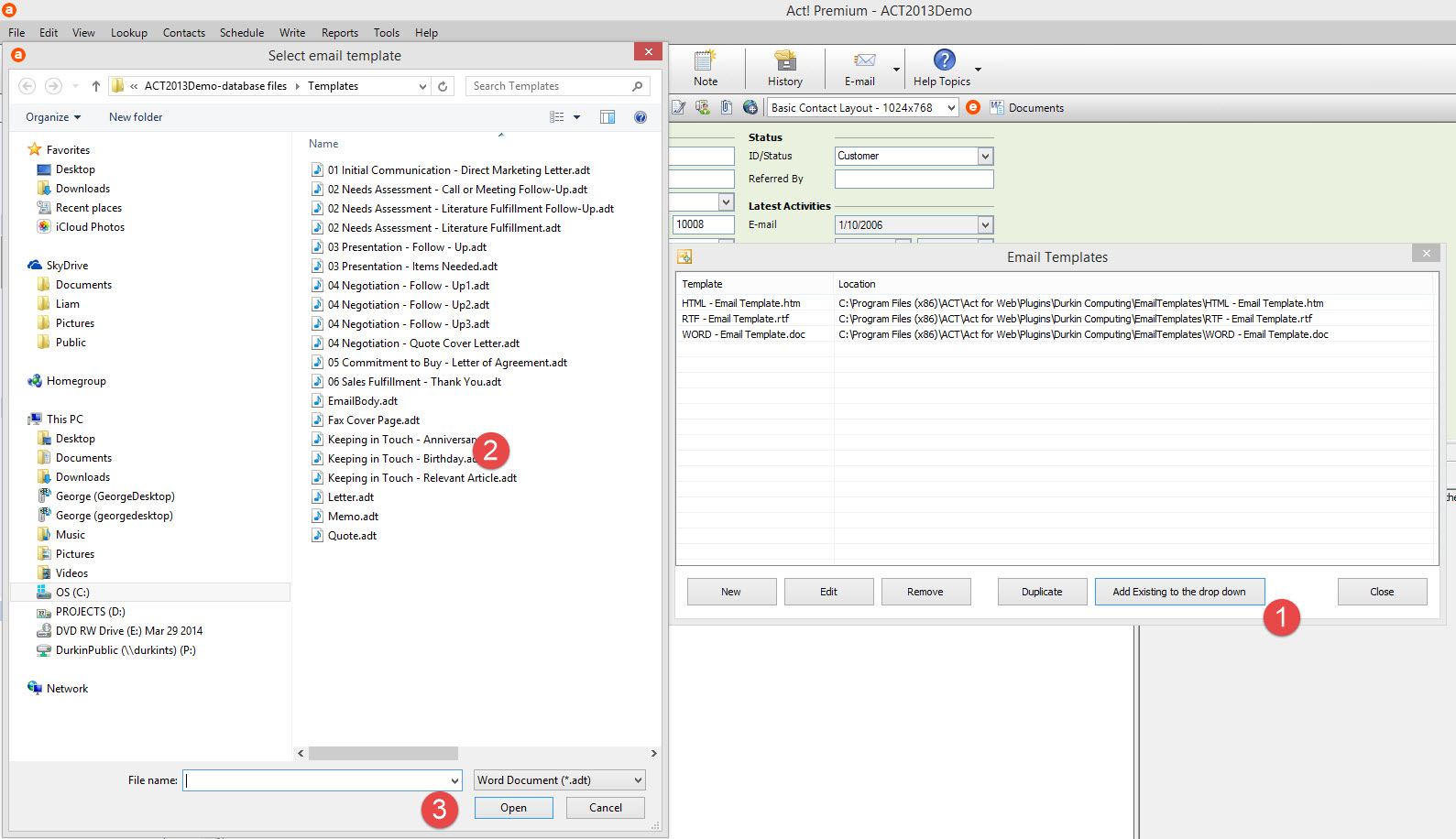Screen dimensions: 1456x839
Task: Select Homegroup in navigation pane
Action: (x=76, y=381)
